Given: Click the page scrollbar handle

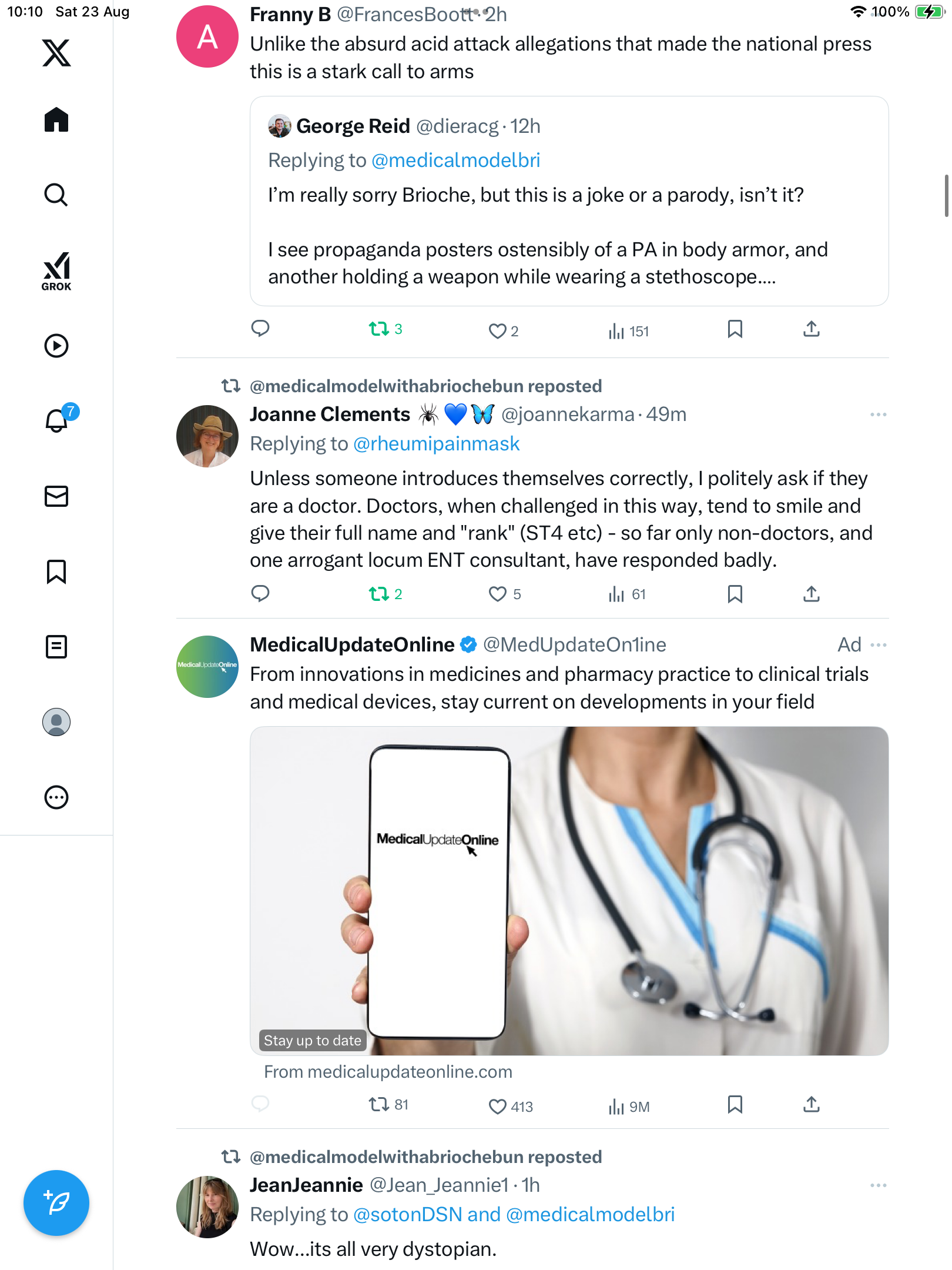Looking at the screenshot, I should (x=946, y=196).
